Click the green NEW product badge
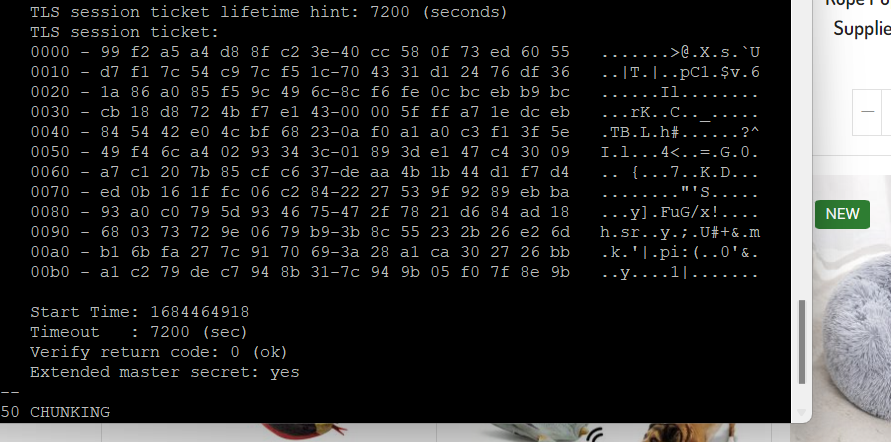This screenshot has width=891, height=442. (x=842, y=214)
